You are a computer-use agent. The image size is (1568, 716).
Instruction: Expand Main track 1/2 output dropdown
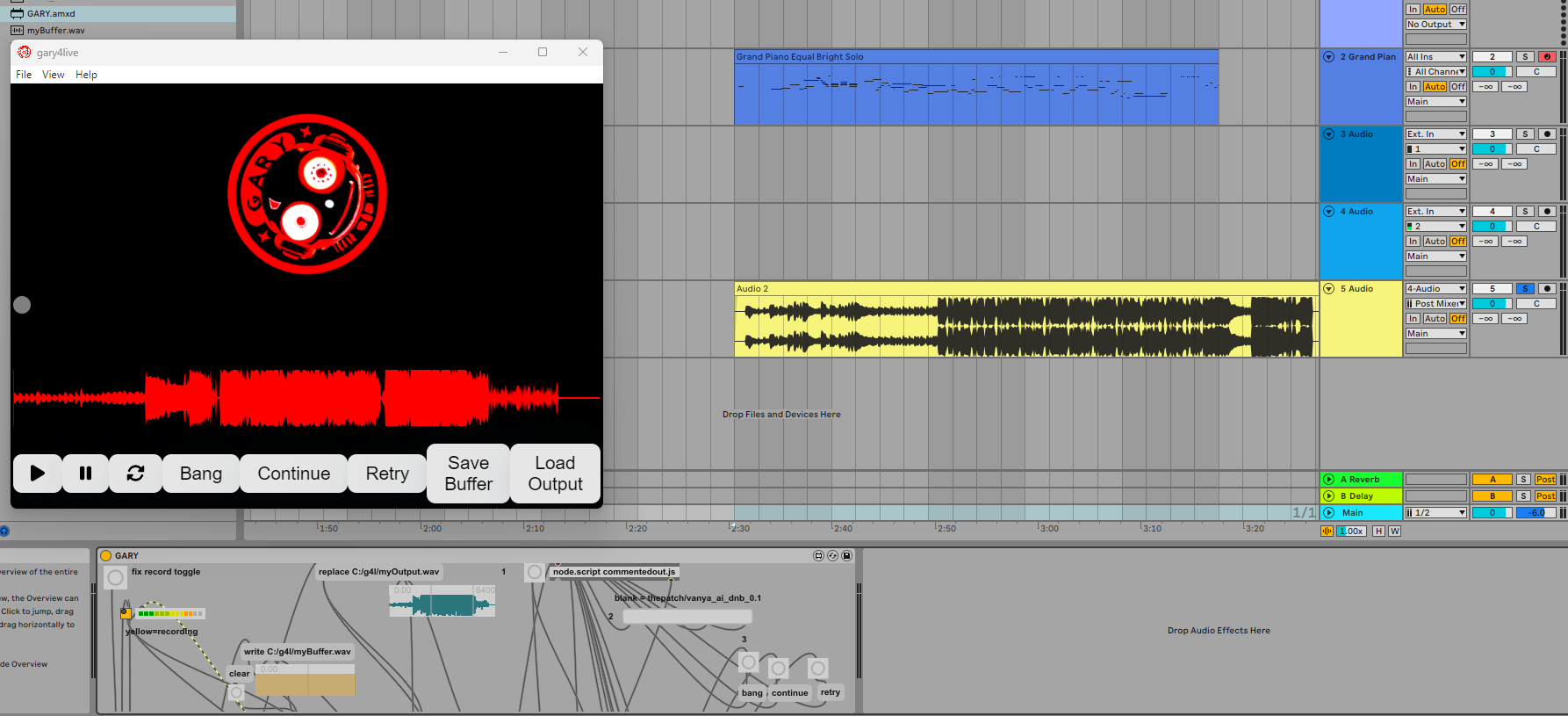[x=1435, y=513]
